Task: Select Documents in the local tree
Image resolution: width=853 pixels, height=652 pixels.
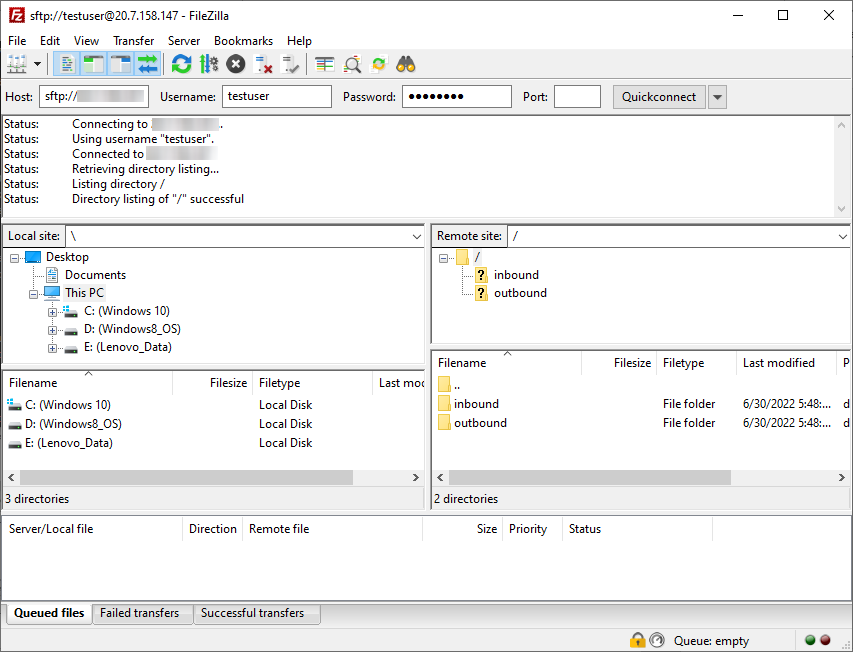Action: point(95,275)
